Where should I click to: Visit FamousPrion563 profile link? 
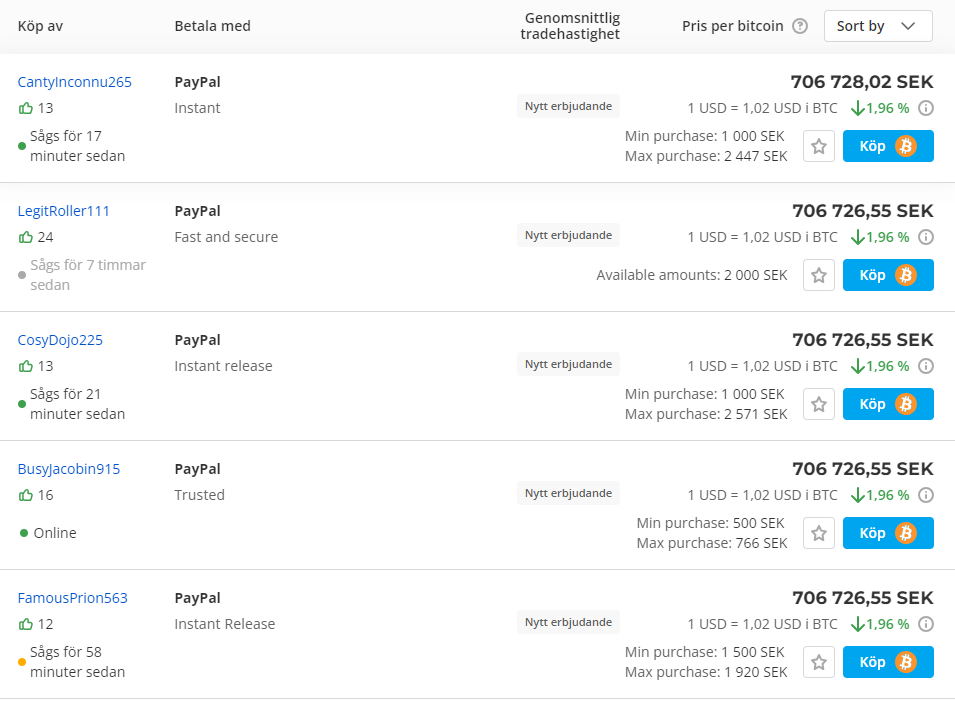[x=73, y=598]
